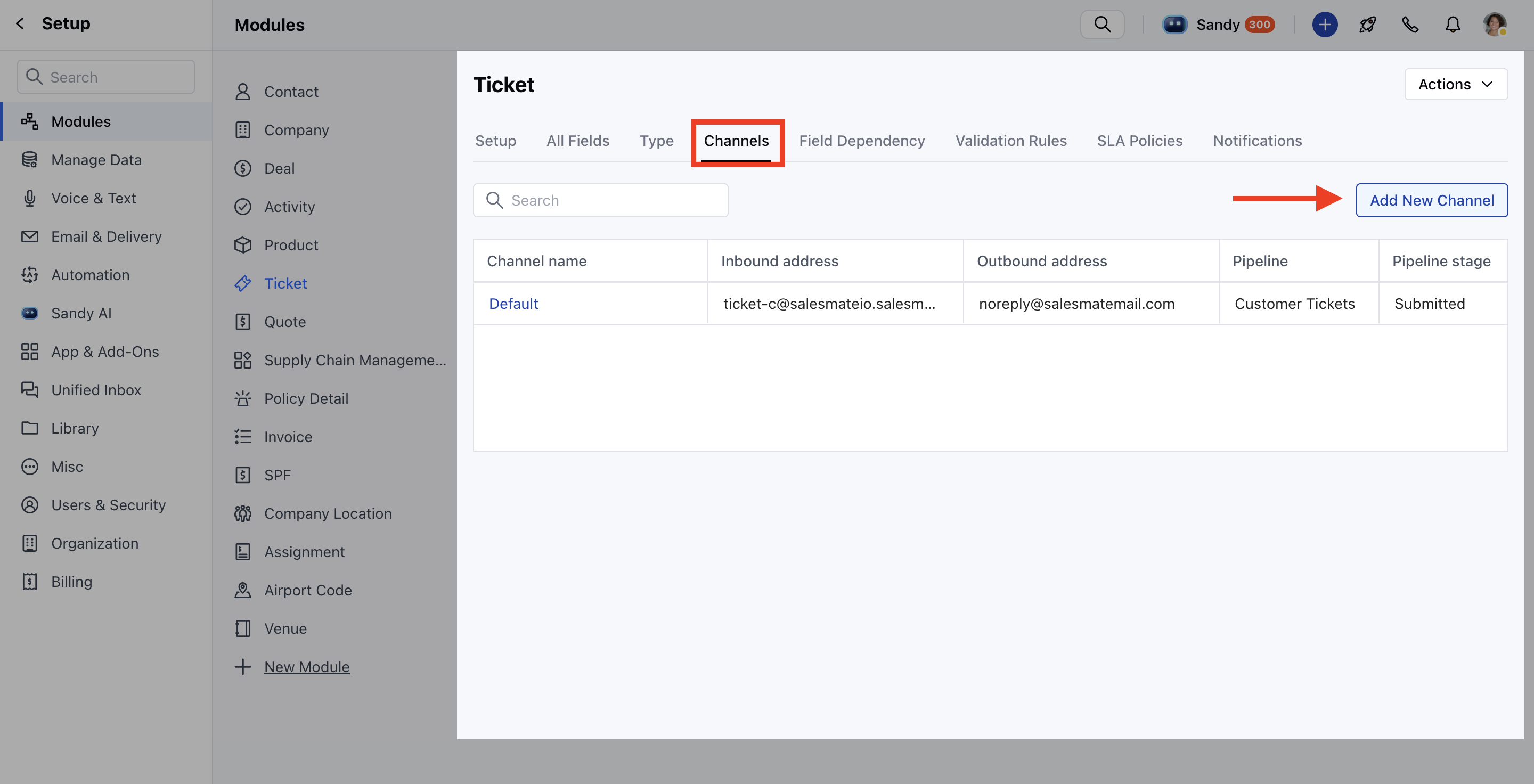This screenshot has width=1534, height=784.
Task: Click the Email & Delivery envelope icon
Action: click(x=30, y=236)
